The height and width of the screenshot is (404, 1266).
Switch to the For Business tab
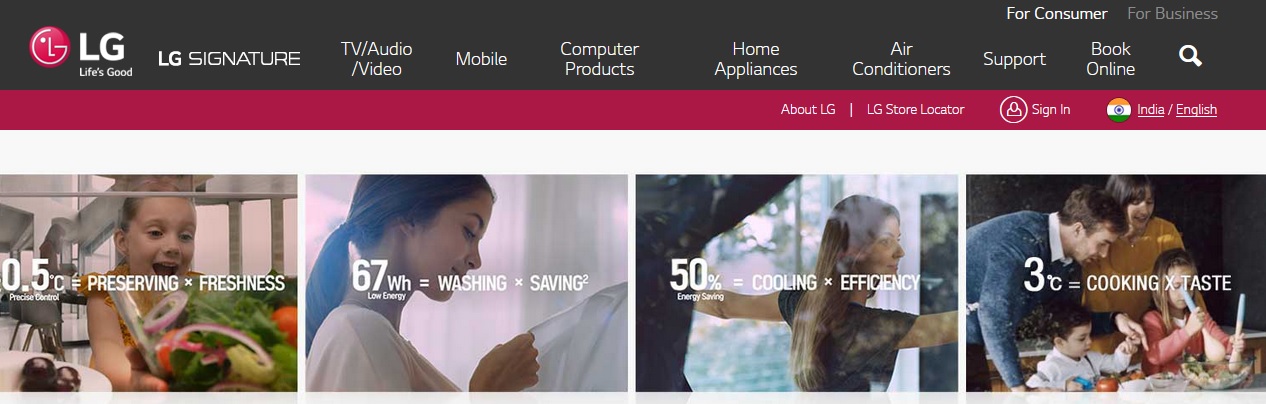coord(1172,14)
